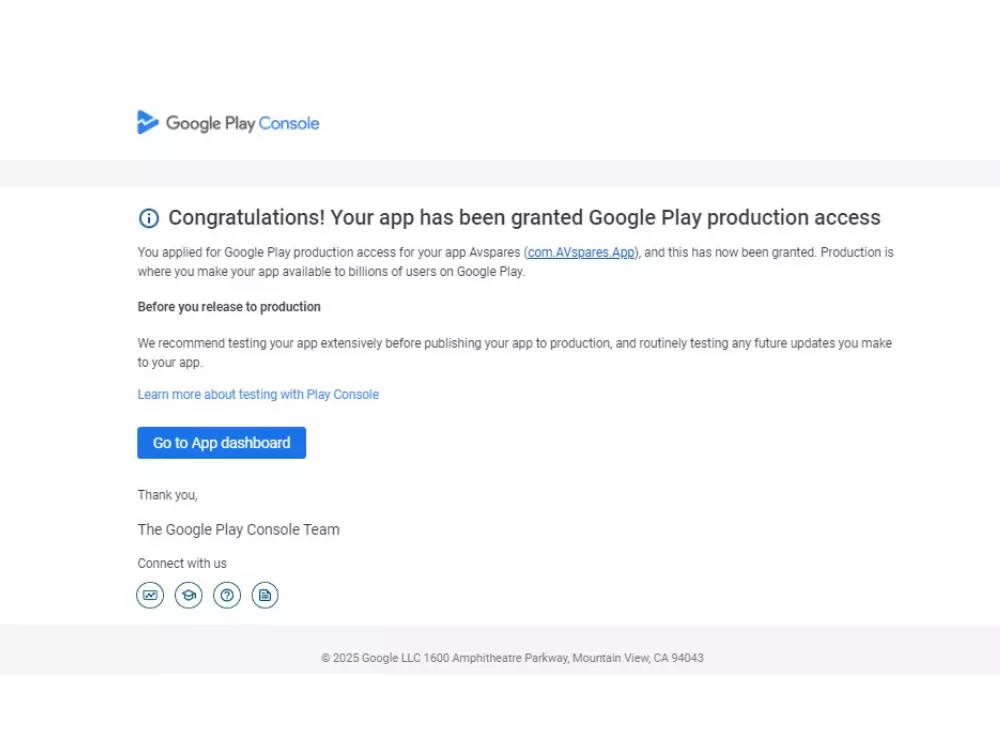Open the Help Center question mark icon
The height and width of the screenshot is (750, 1000).
[227, 595]
